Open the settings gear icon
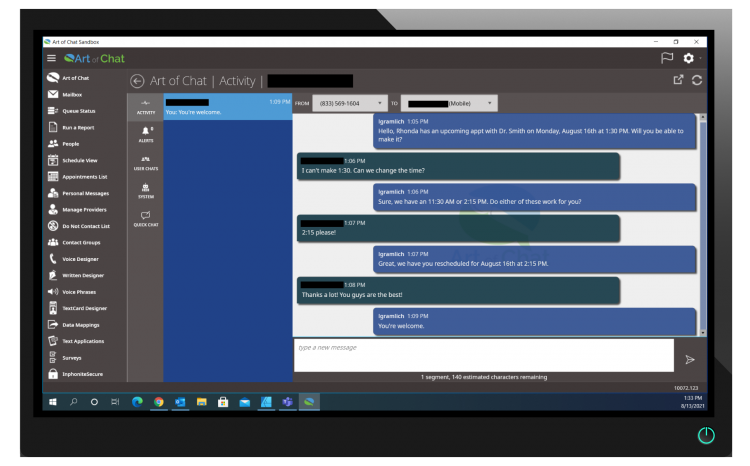The width and height of the screenshot is (750, 466). [688, 58]
